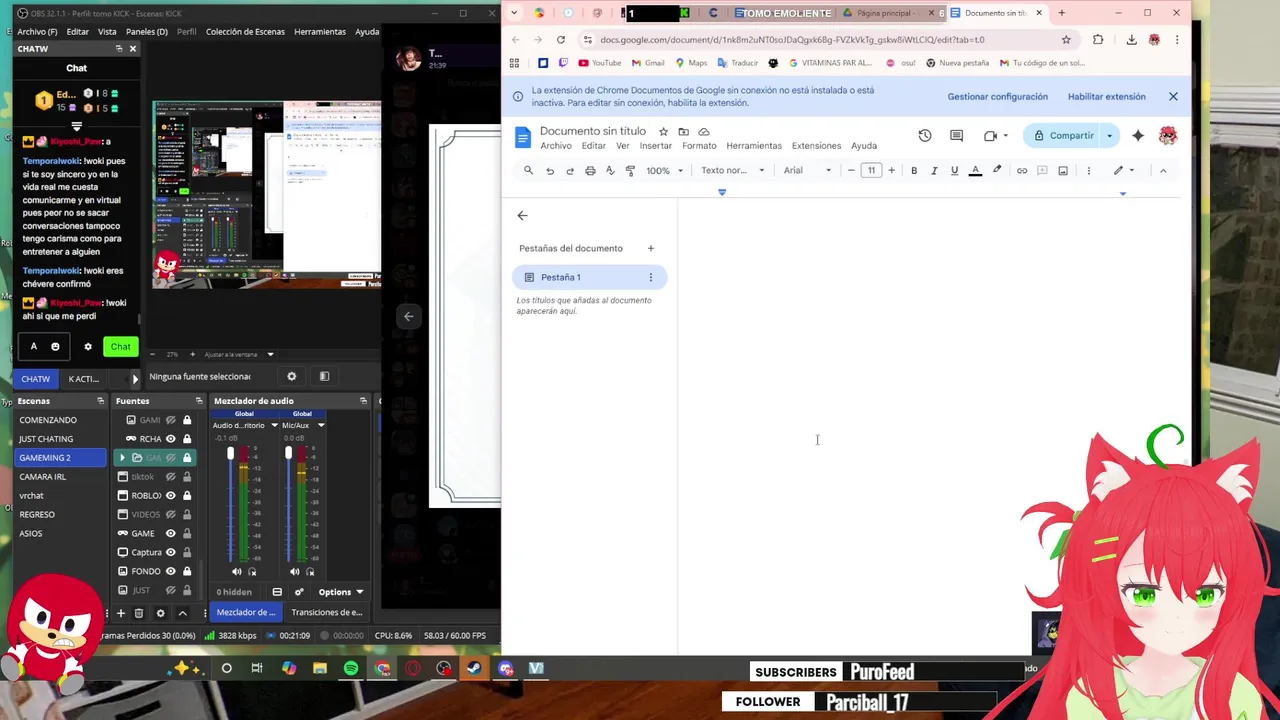Image resolution: width=1280 pixels, height=720 pixels.
Task: Unlock the FONDO source lock
Action: tap(186, 571)
